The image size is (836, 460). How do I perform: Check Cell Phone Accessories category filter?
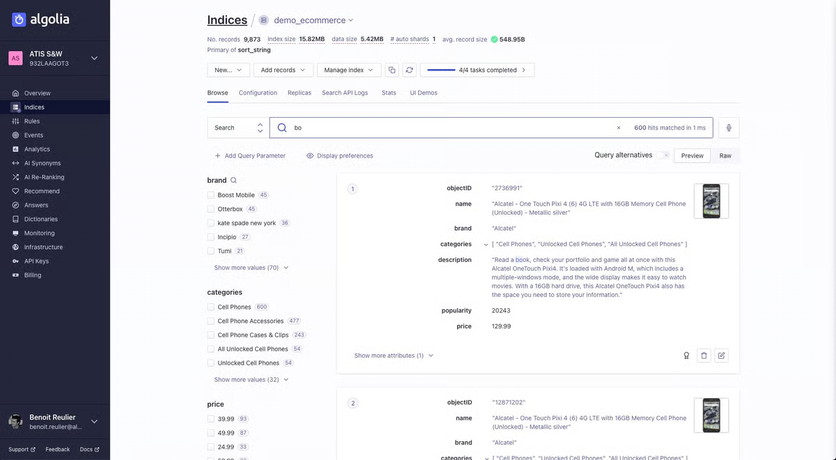click(x=211, y=321)
